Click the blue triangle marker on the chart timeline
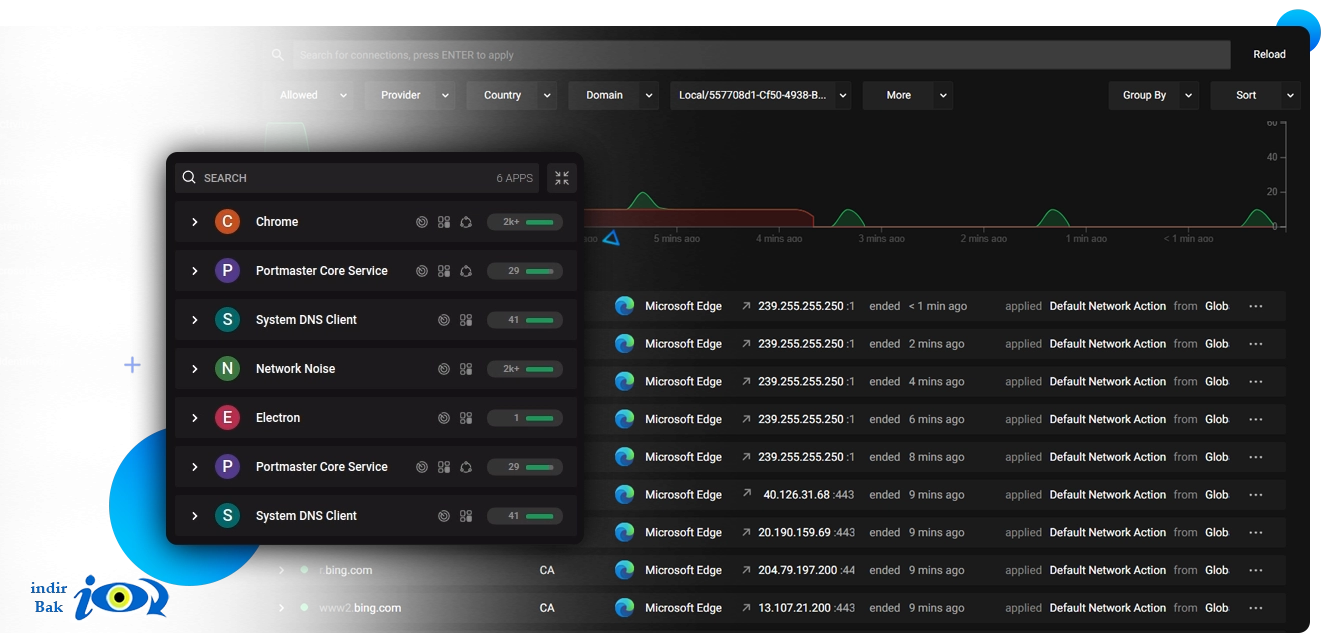The width and height of the screenshot is (1329, 643). point(611,238)
